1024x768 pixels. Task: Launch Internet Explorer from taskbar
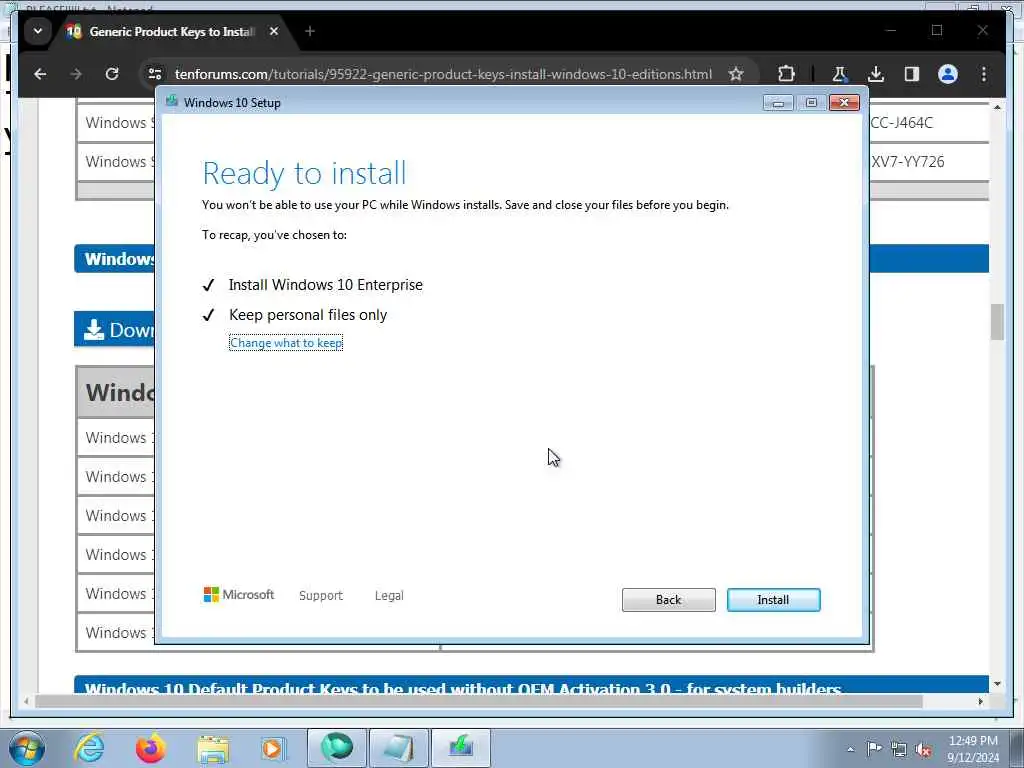(x=89, y=748)
